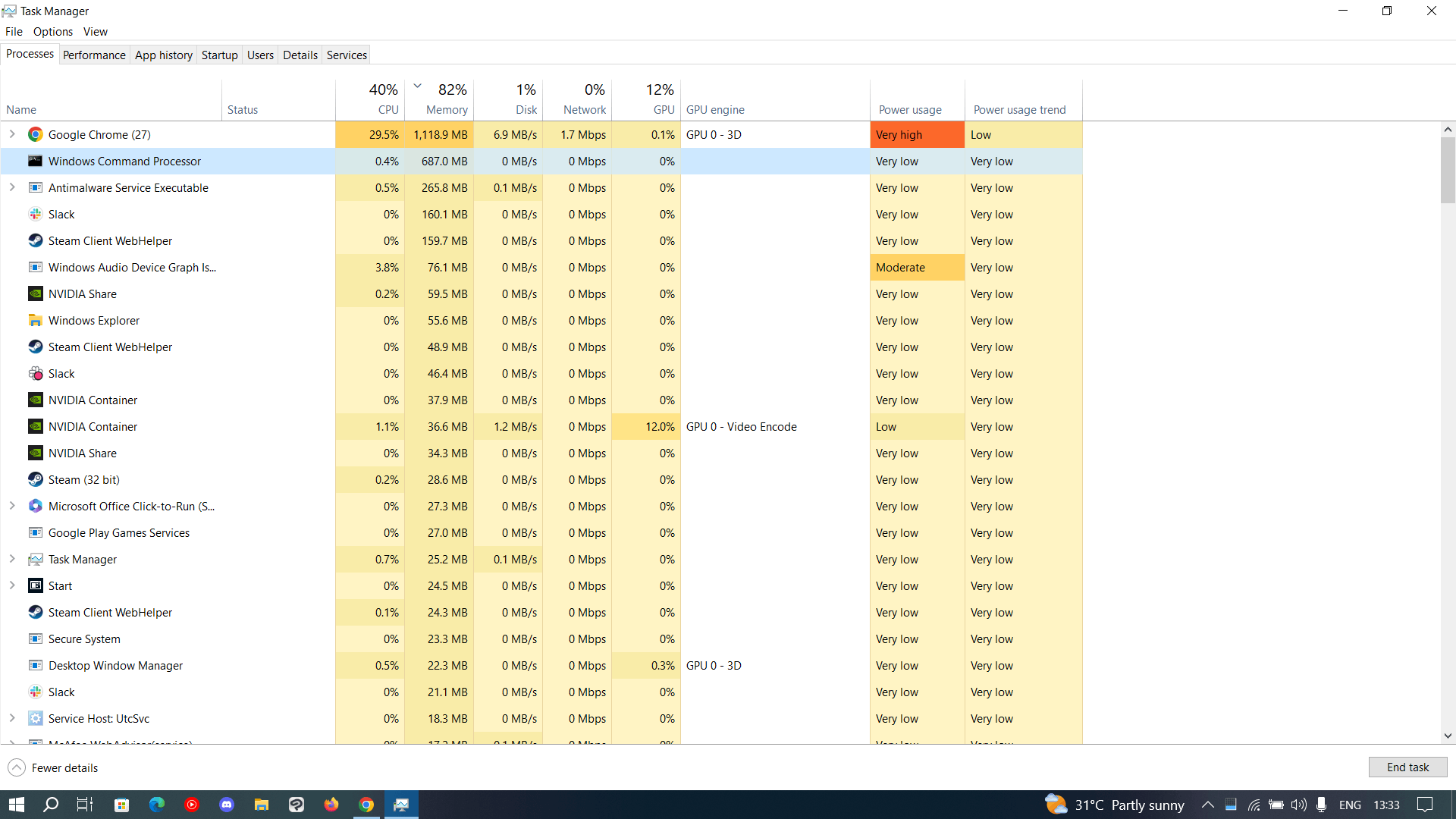Click the Microsoft Office Click-to-Run icon
This screenshot has width=1456, height=819.
pyautogui.click(x=35, y=507)
